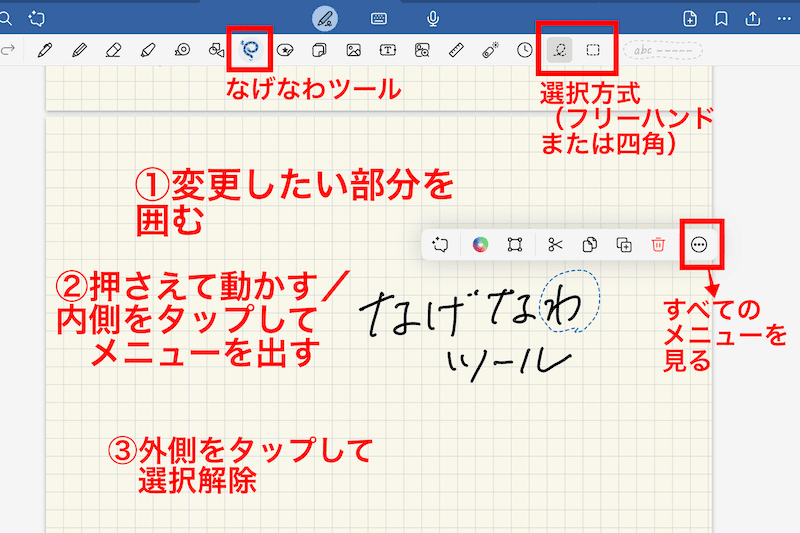Delete selection with red trash icon
Screen dimensions: 800x533
click(658, 244)
